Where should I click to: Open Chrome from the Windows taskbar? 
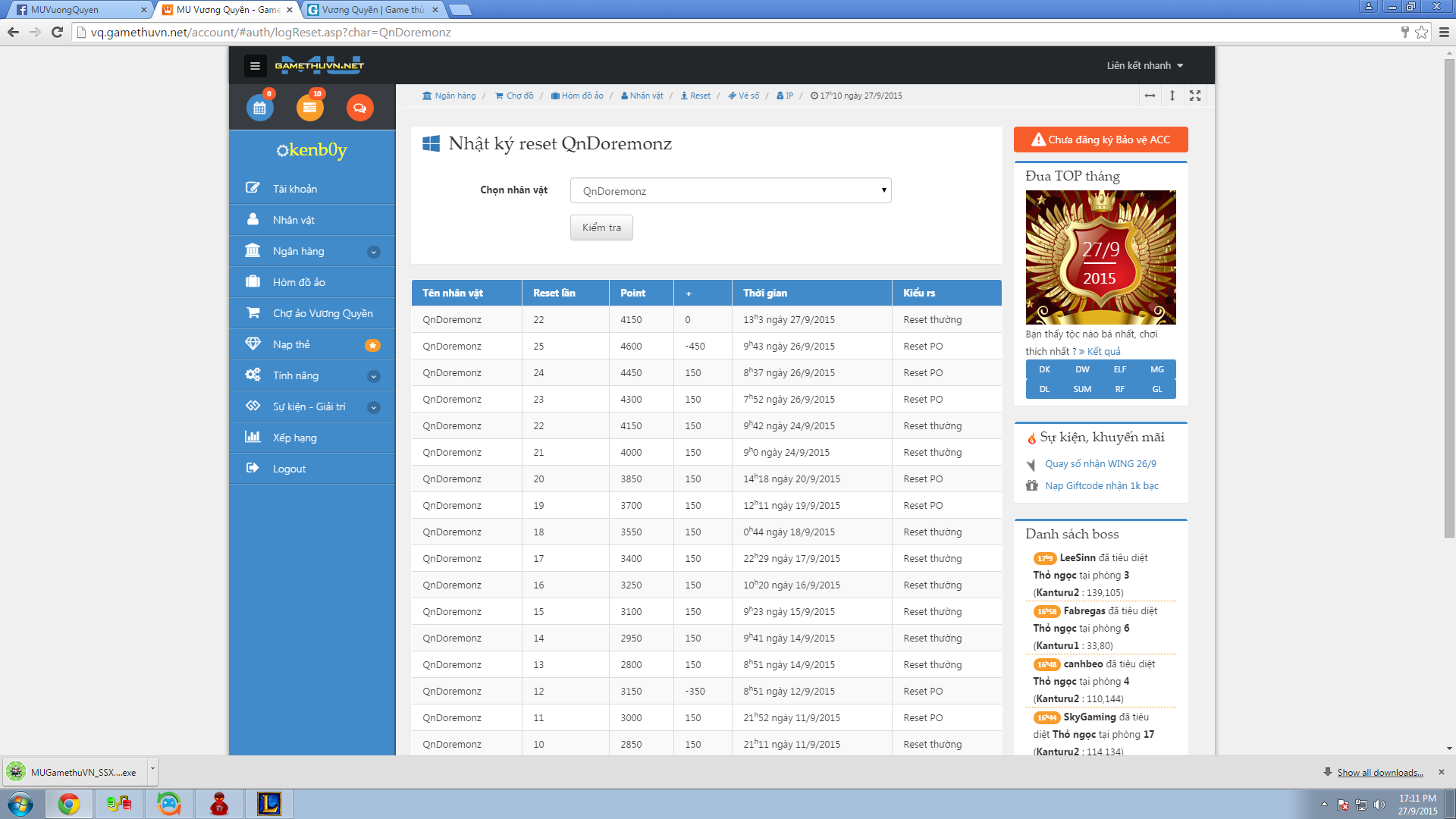tap(69, 804)
